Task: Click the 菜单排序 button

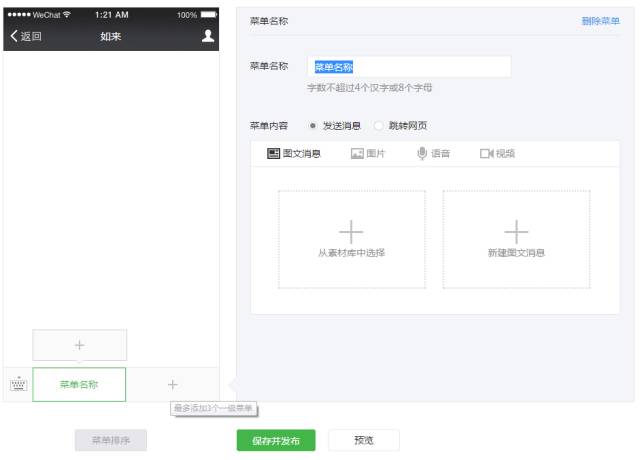Action: (111, 440)
